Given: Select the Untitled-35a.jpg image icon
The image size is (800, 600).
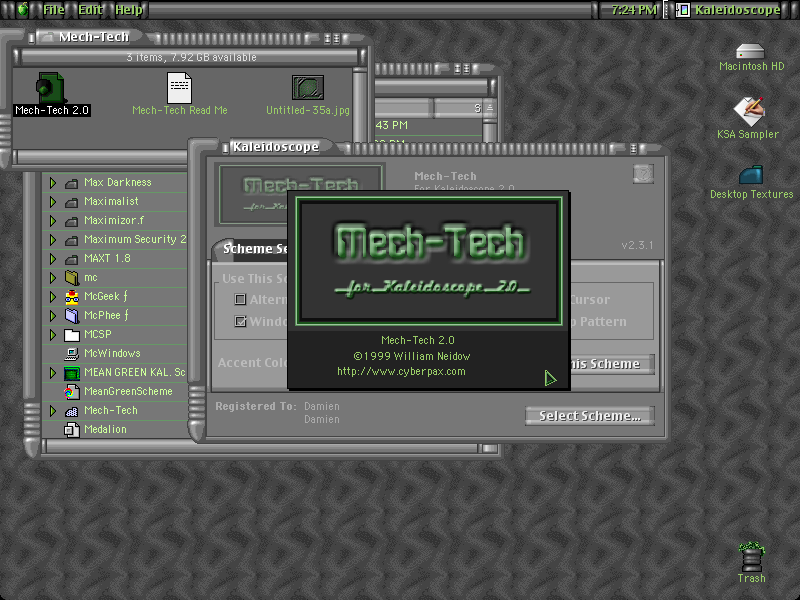Looking at the screenshot, I should click(308, 88).
